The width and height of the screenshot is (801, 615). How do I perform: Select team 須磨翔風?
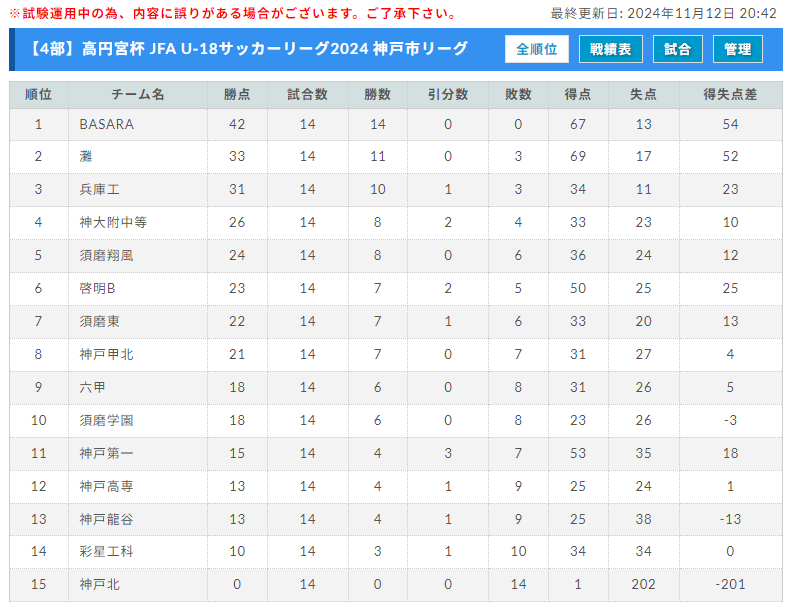click(x=106, y=255)
